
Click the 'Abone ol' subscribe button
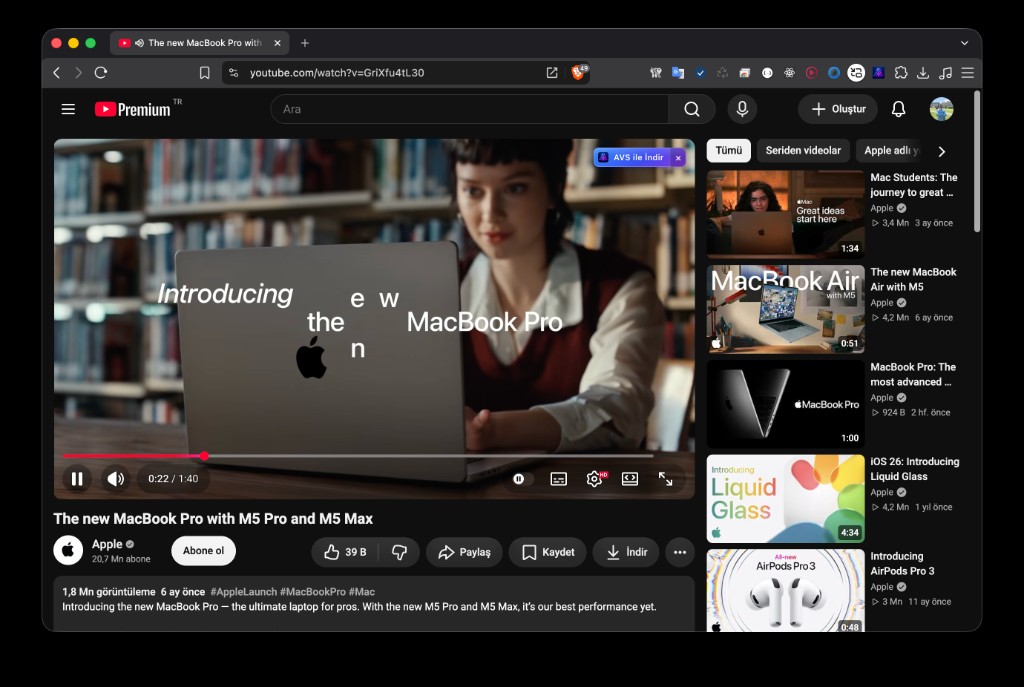[x=203, y=551]
